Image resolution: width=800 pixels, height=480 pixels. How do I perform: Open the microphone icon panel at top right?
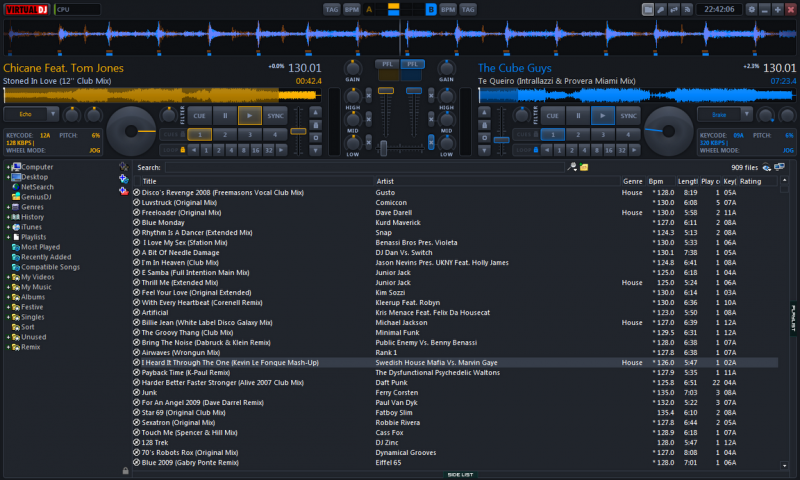pos(661,9)
